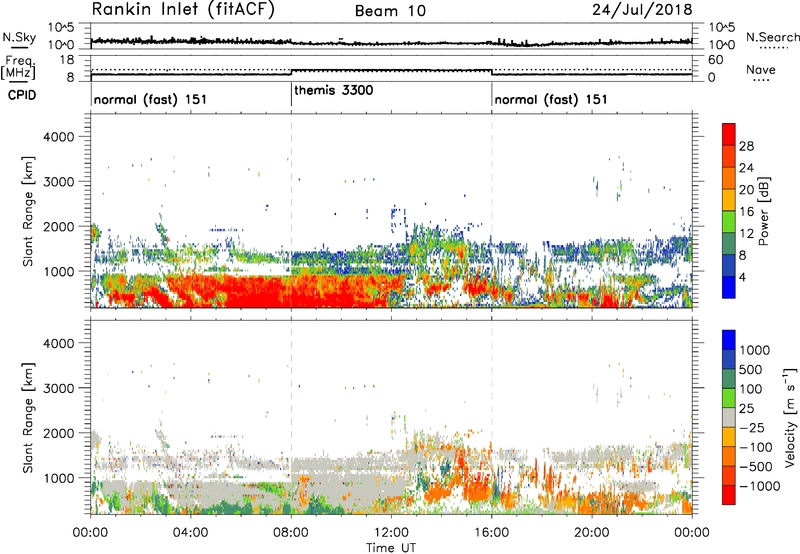Click the '04:00' time axis tick label
This screenshot has height=554, width=800.
tap(191, 533)
